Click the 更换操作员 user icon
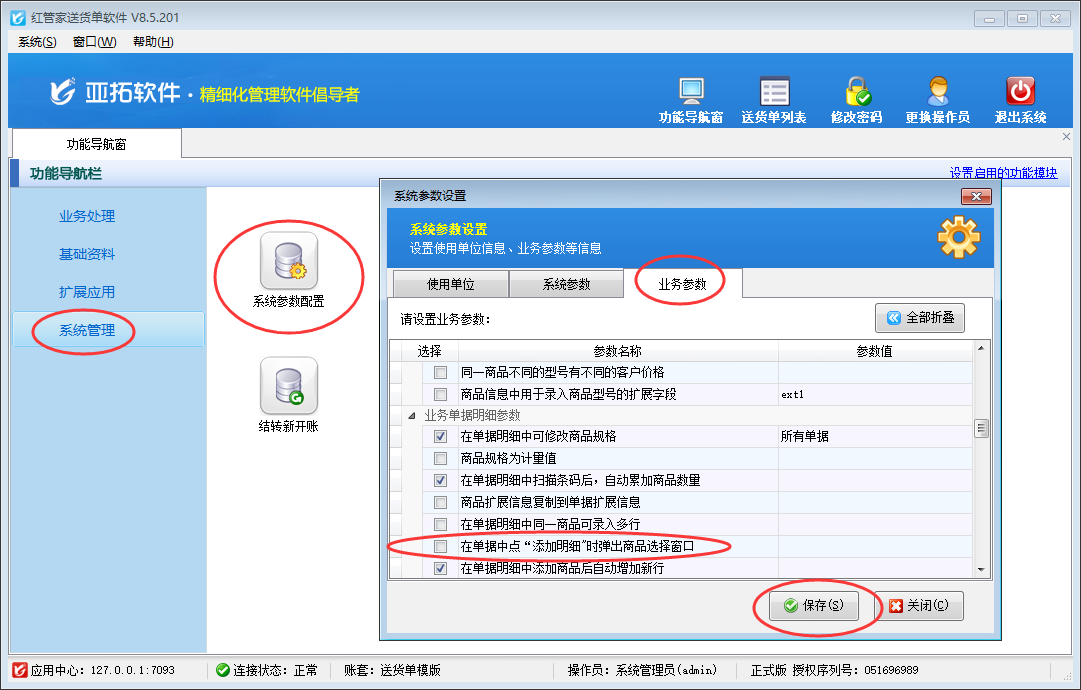 click(937, 92)
